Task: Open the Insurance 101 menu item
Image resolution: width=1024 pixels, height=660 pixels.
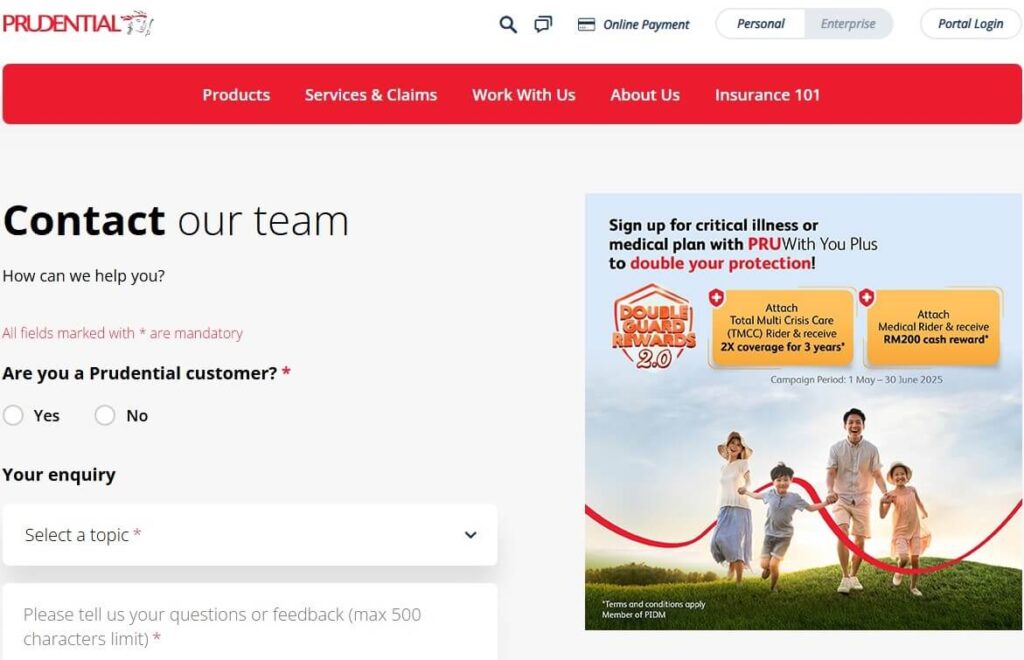Action: pos(767,94)
